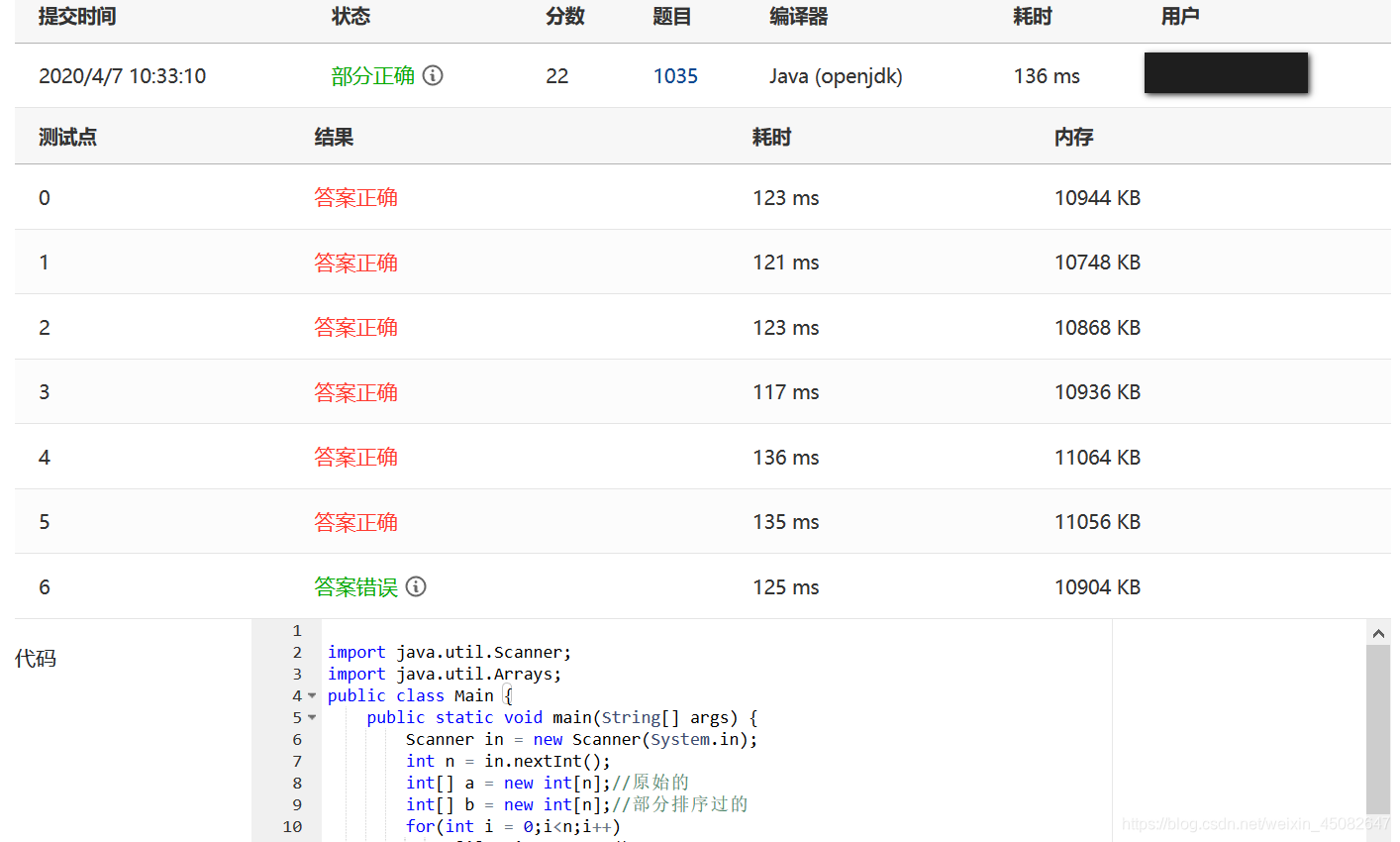Click the 内存 column header
Image resolution: width=1400 pixels, height=842 pixels.
[x=1074, y=138]
